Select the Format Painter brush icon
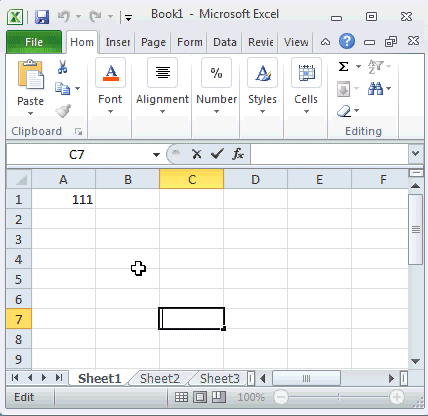428x416 pixels. (63, 111)
